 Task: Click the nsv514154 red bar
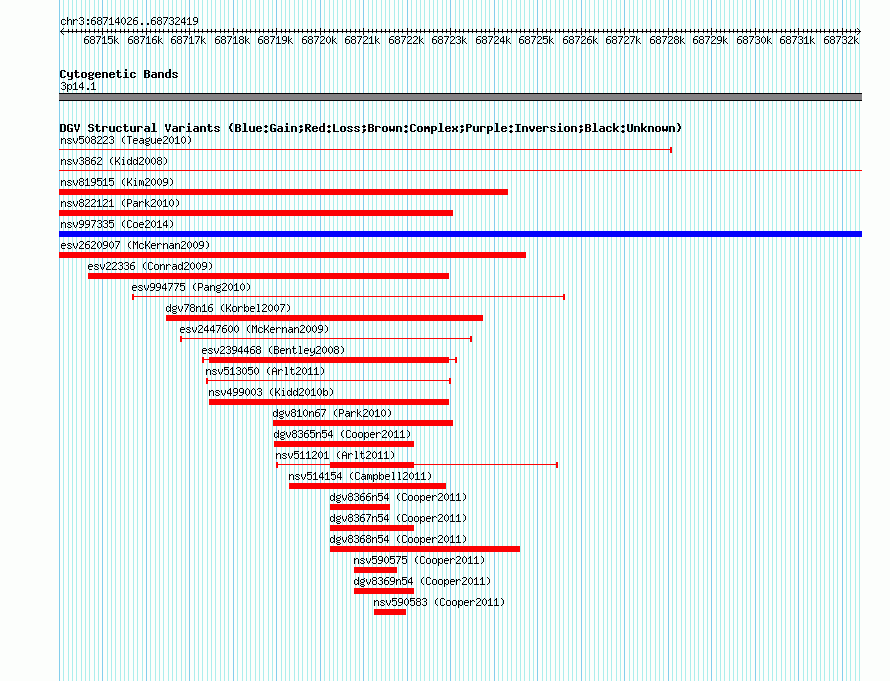click(x=367, y=486)
